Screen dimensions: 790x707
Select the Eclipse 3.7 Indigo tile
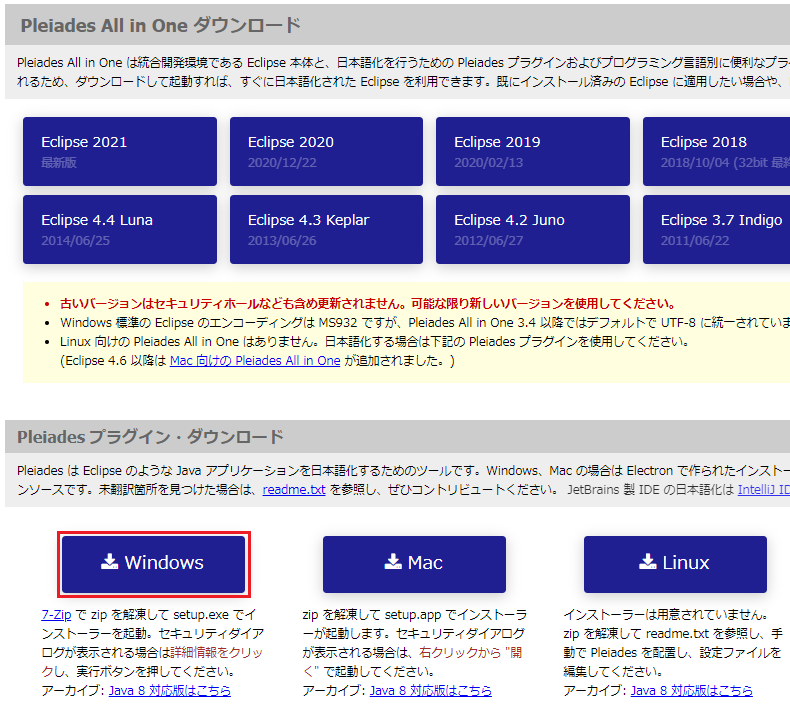pyautogui.click(x=716, y=229)
